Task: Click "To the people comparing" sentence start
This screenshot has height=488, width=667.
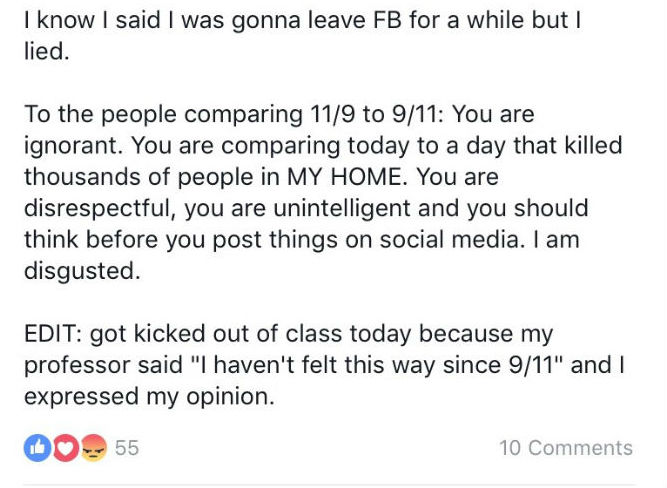Action: coord(163,115)
